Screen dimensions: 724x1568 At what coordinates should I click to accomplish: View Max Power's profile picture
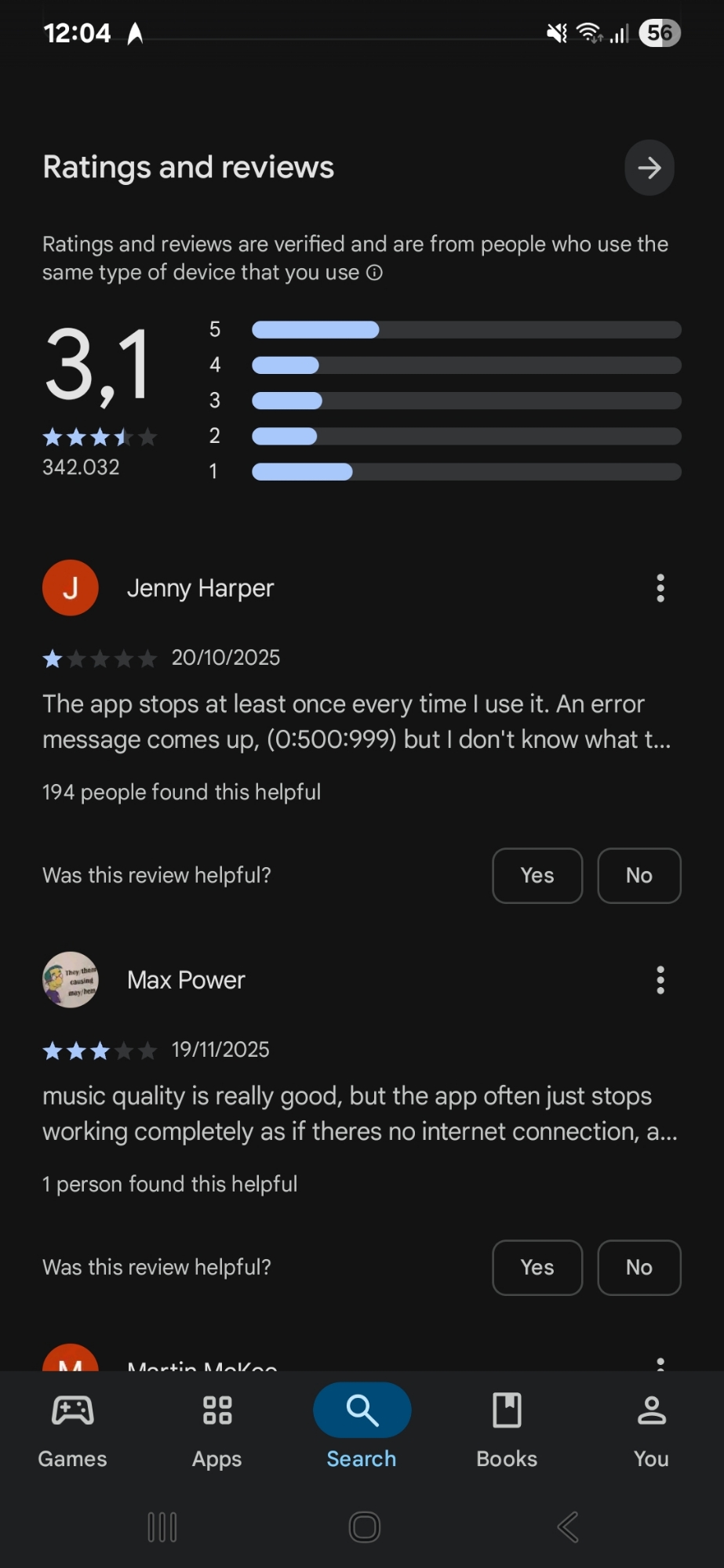coord(71,980)
